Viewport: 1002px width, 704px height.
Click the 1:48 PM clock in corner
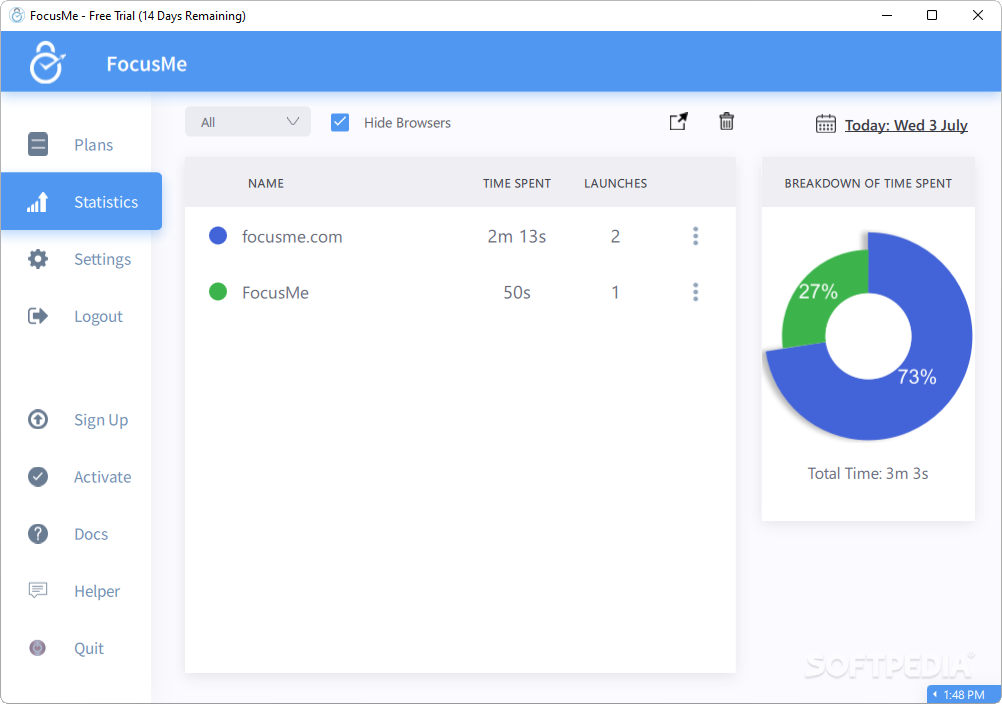(x=964, y=694)
